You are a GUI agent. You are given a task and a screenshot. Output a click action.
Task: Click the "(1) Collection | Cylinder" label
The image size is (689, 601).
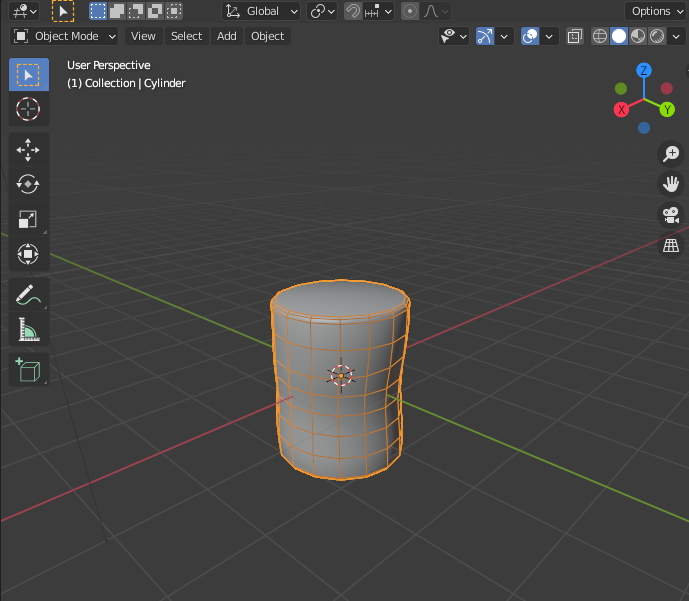coord(126,83)
